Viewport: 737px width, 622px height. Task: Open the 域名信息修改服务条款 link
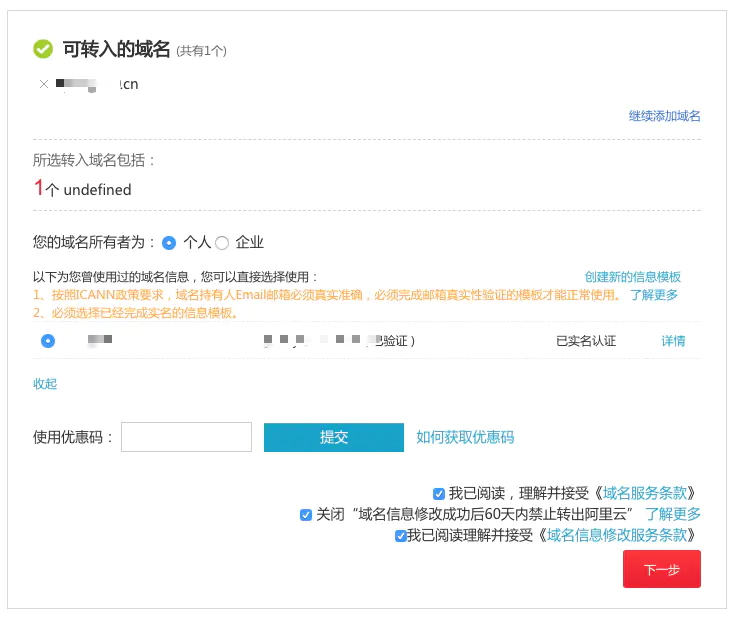[x=617, y=535]
